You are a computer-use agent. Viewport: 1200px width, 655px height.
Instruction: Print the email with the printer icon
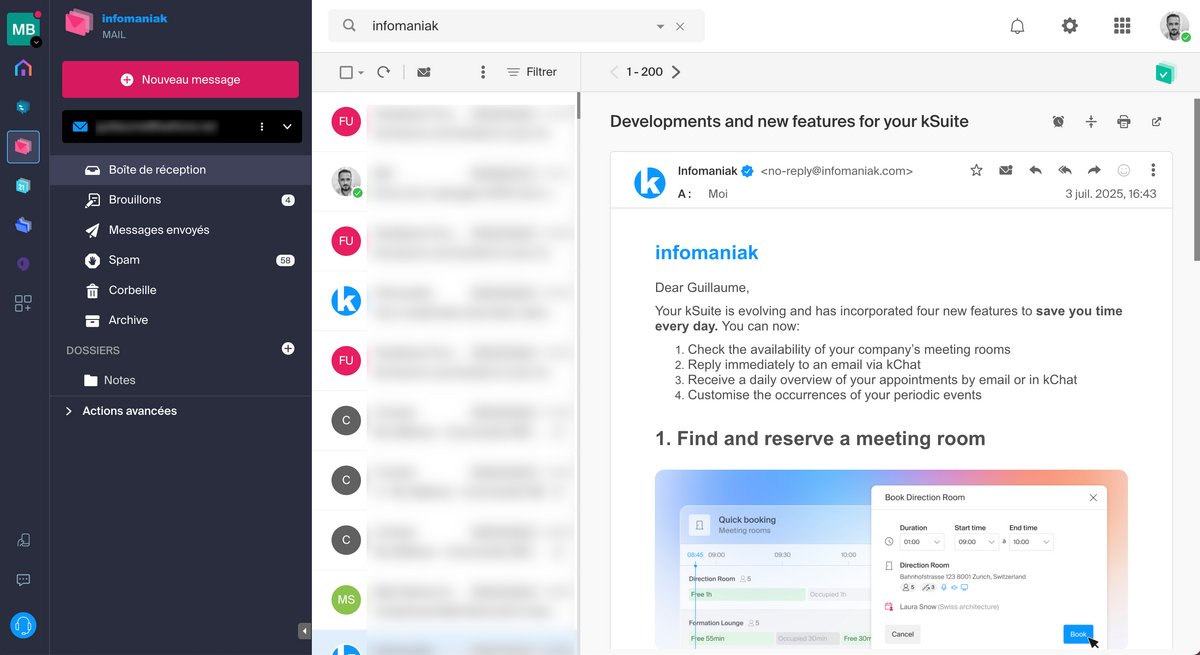1124,122
